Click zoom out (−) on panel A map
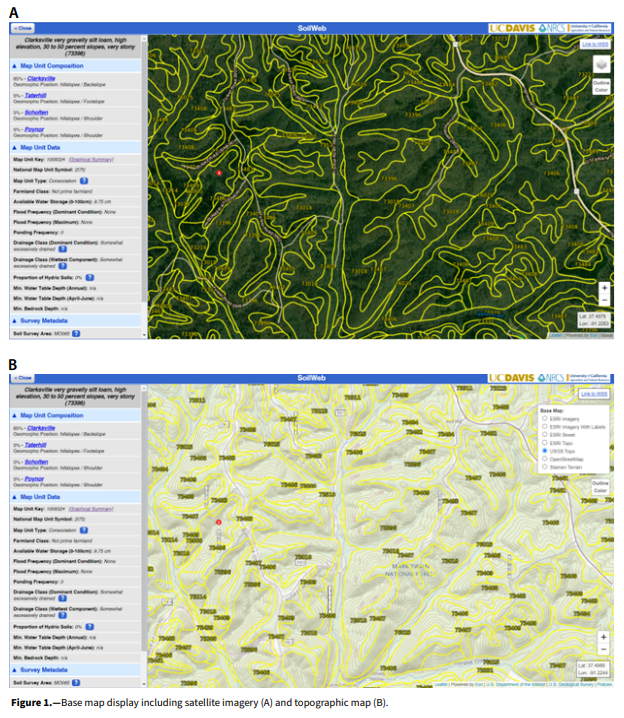This screenshot has width=624, height=718. (x=604, y=300)
